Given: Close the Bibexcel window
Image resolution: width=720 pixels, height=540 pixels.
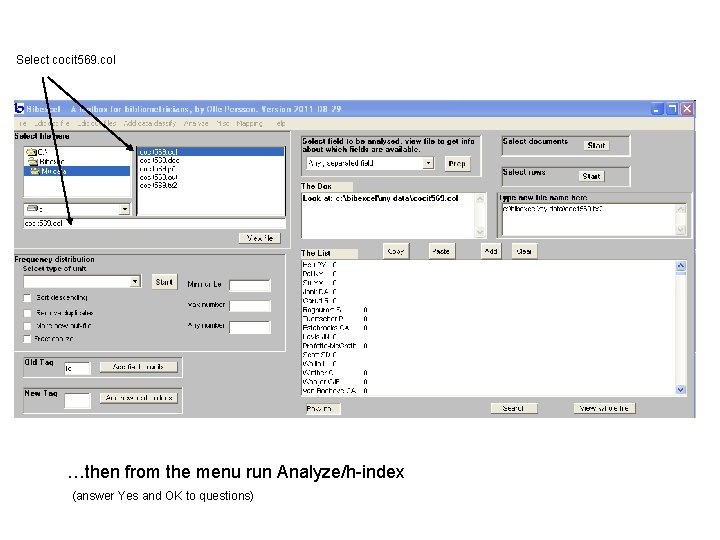Looking at the screenshot, I should click(687, 109).
